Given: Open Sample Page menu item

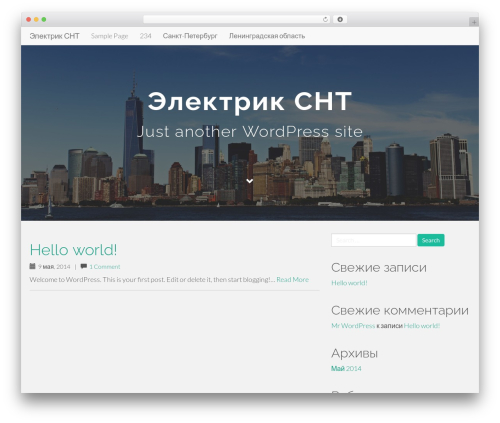Looking at the screenshot, I should point(109,36).
